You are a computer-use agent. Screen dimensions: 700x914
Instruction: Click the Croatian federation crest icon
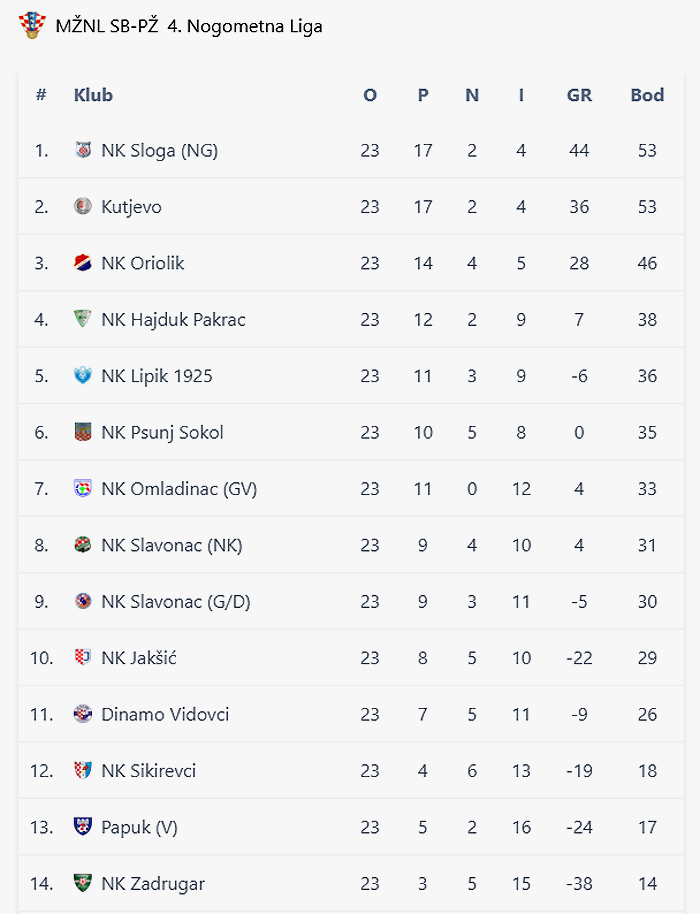pos(32,26)
